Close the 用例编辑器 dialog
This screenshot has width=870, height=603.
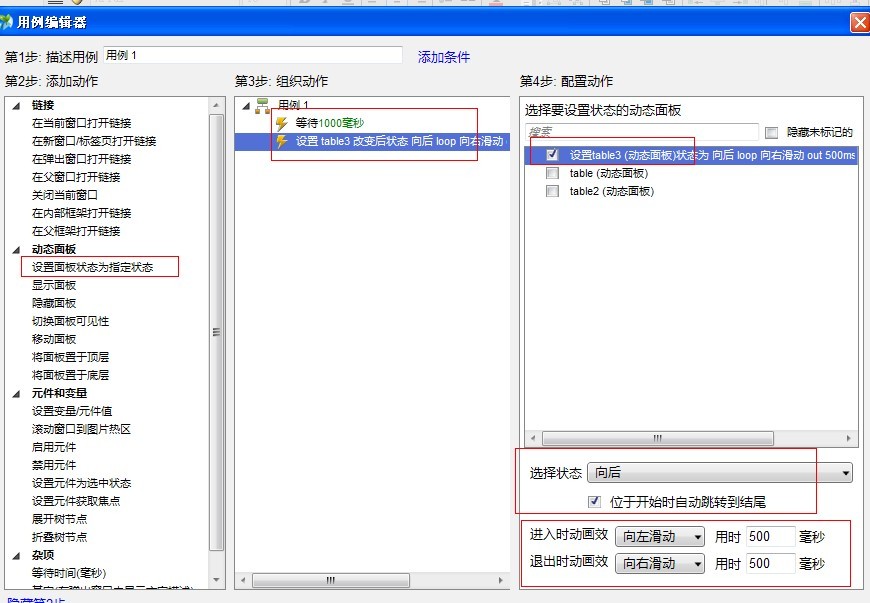click(x=860, y=23)
